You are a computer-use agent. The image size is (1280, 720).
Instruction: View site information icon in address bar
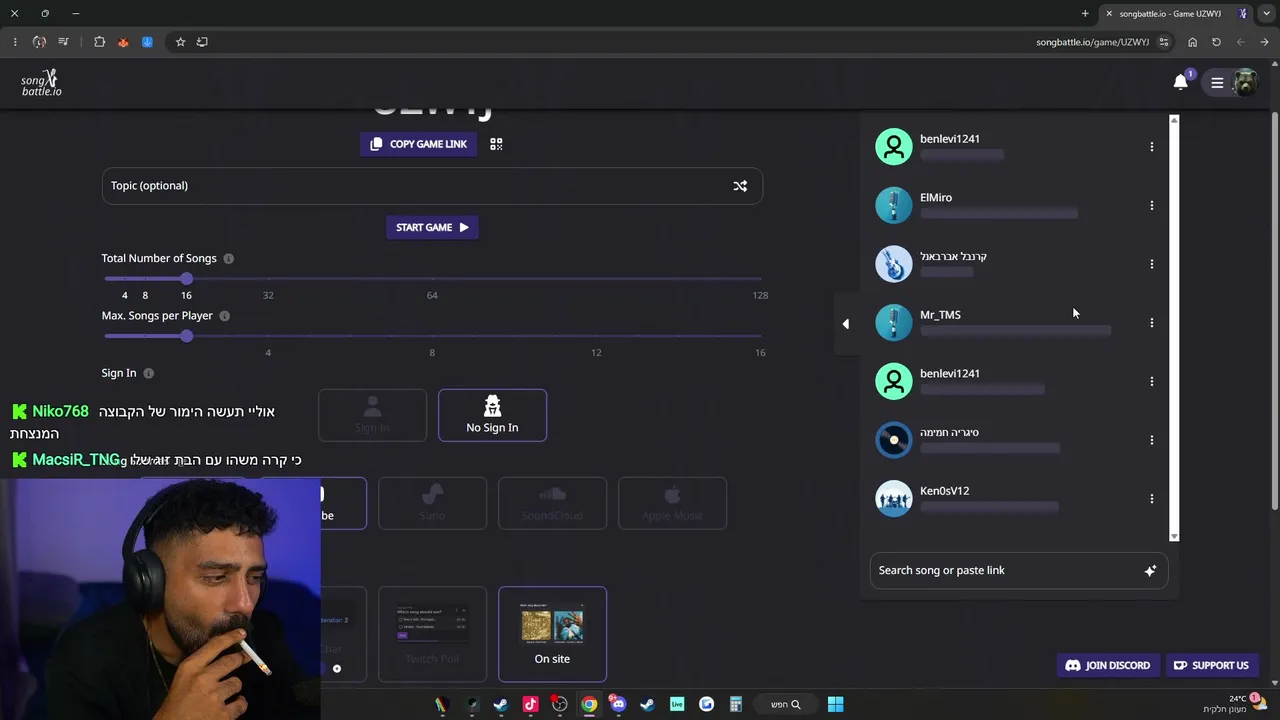coord(1164,42)
